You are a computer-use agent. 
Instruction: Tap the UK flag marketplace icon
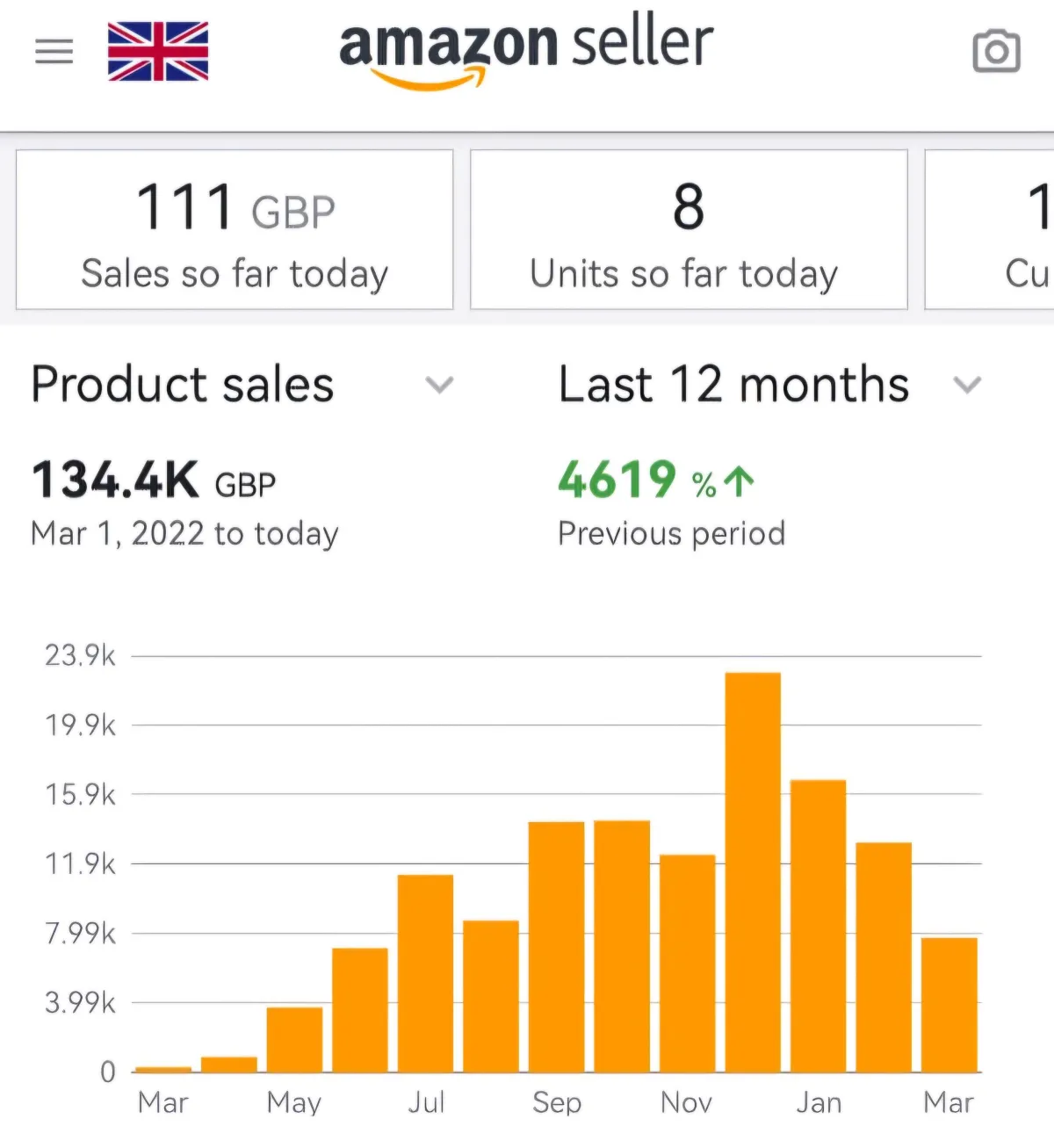point(158,52)
